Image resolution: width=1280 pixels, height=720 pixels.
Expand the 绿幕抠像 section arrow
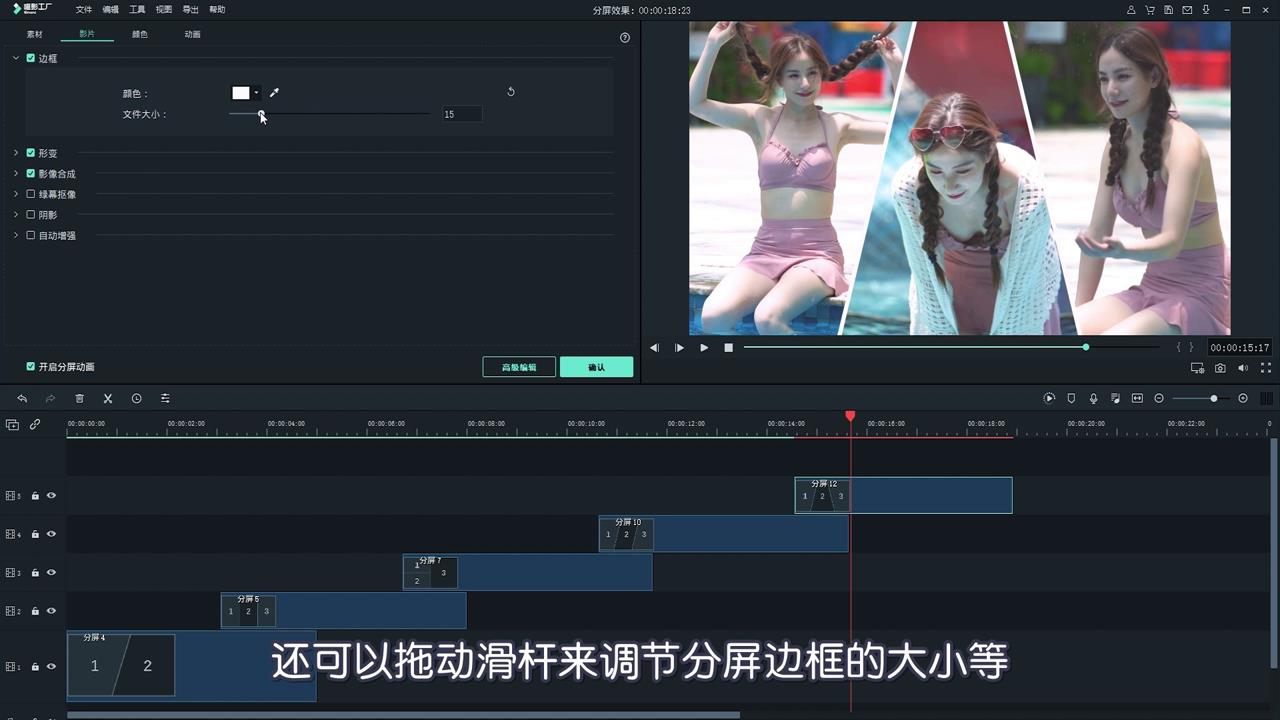pyautogui.click(x=16, y=194)
